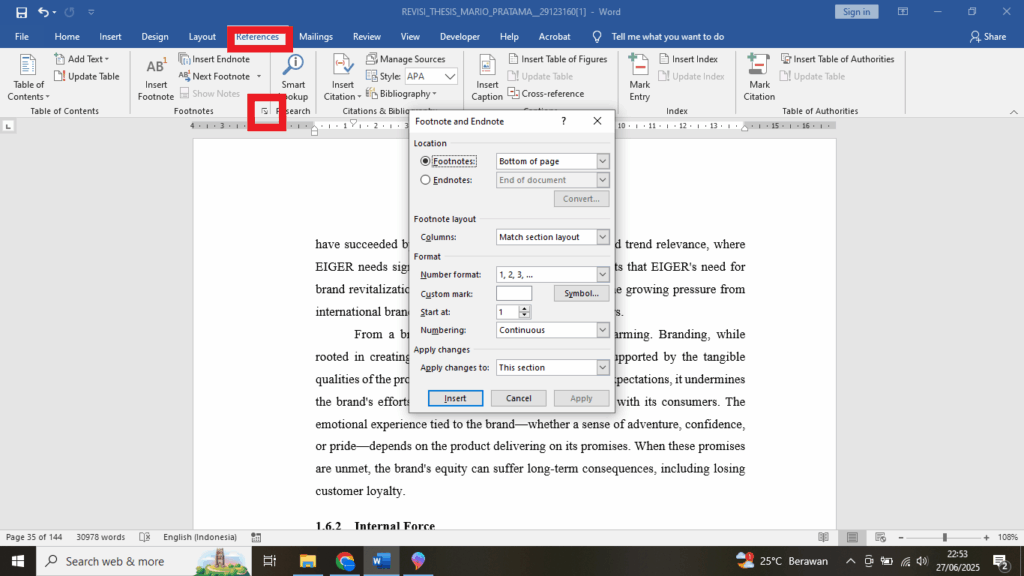Switch to the Design tab
The width and height of the screenshot is (1024, 576).
click(155, 37)
